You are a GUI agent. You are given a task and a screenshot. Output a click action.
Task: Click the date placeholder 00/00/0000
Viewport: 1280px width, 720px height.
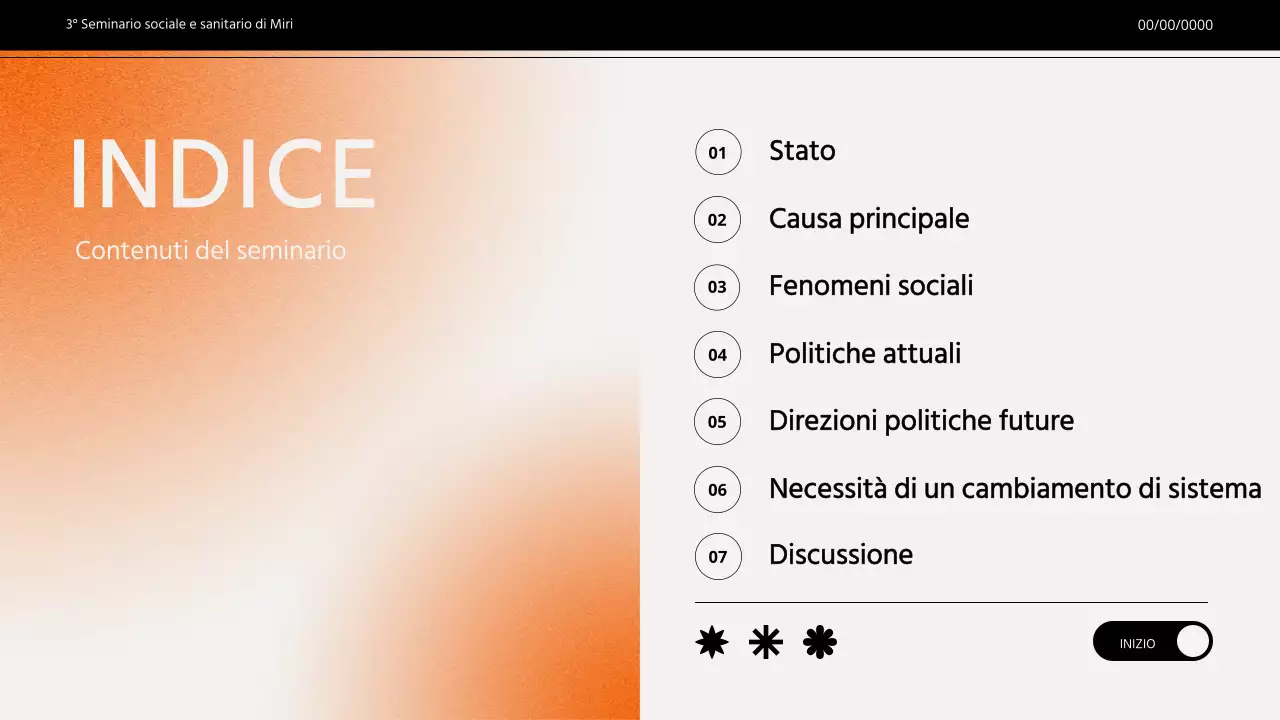[x=1174, y=25]
